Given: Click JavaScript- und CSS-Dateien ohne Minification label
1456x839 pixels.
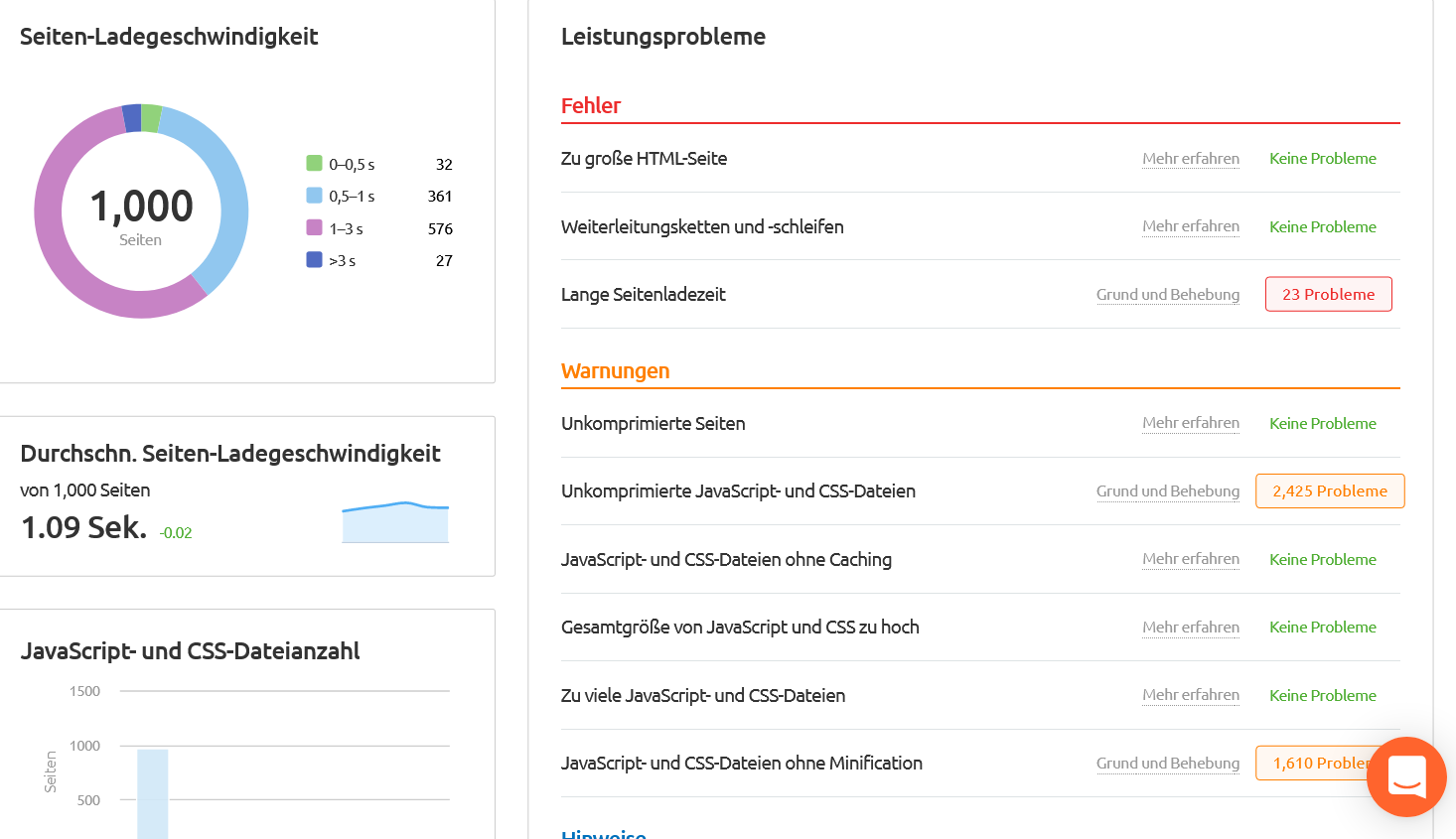Looking at the screenshot, I should [x=742, y=763].
